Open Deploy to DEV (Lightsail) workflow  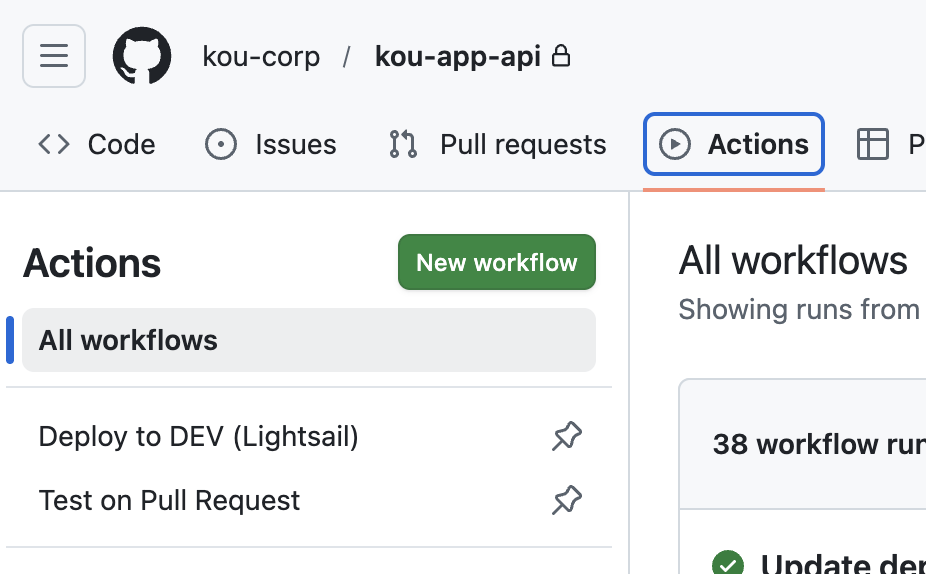click(x=198, y=437)
